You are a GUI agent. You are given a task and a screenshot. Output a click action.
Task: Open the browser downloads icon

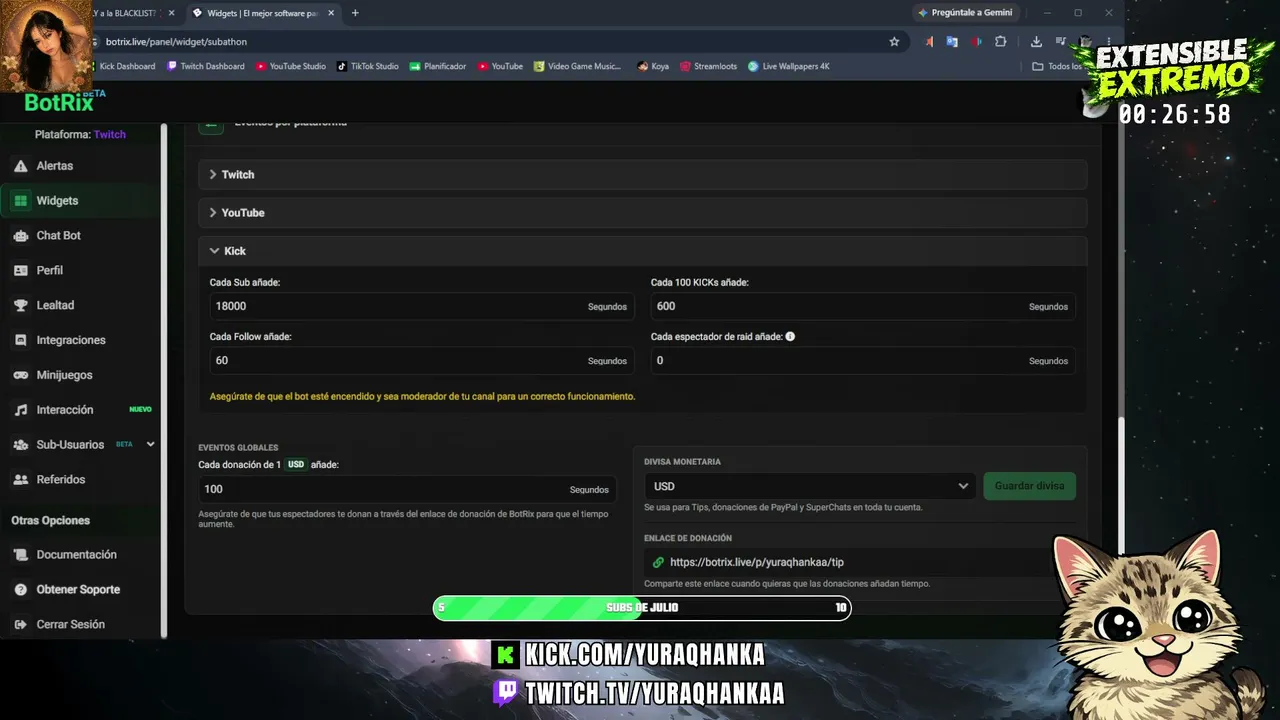tap(1036, 42)
